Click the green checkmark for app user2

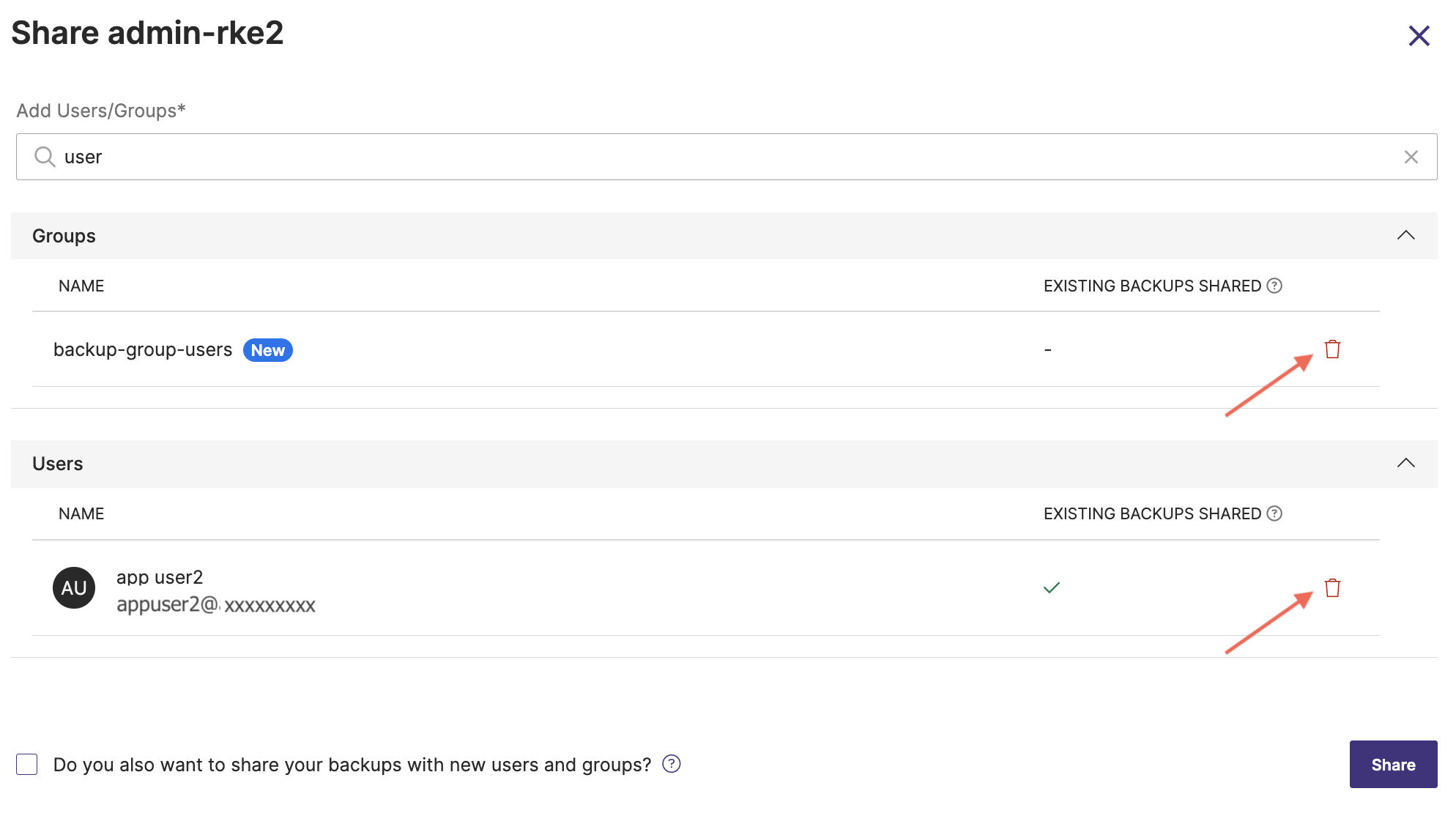tap(1051, 587)
